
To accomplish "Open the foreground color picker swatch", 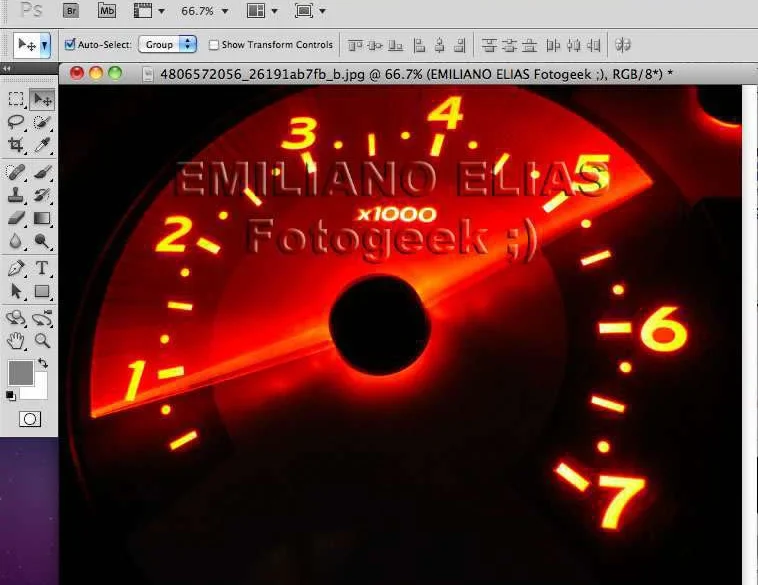I will 20,372.
